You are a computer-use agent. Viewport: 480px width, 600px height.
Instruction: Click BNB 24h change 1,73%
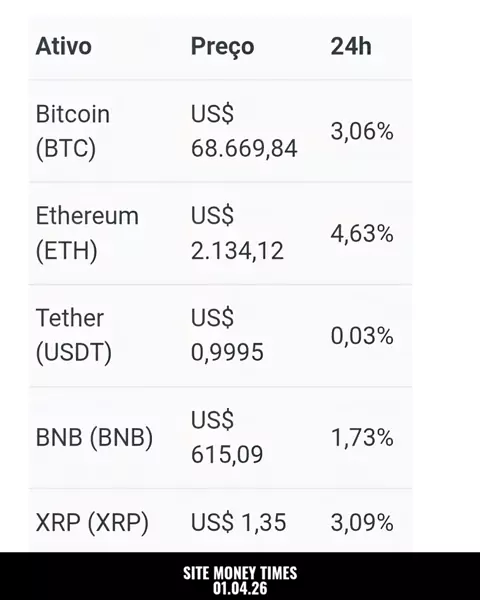point(362,437)
